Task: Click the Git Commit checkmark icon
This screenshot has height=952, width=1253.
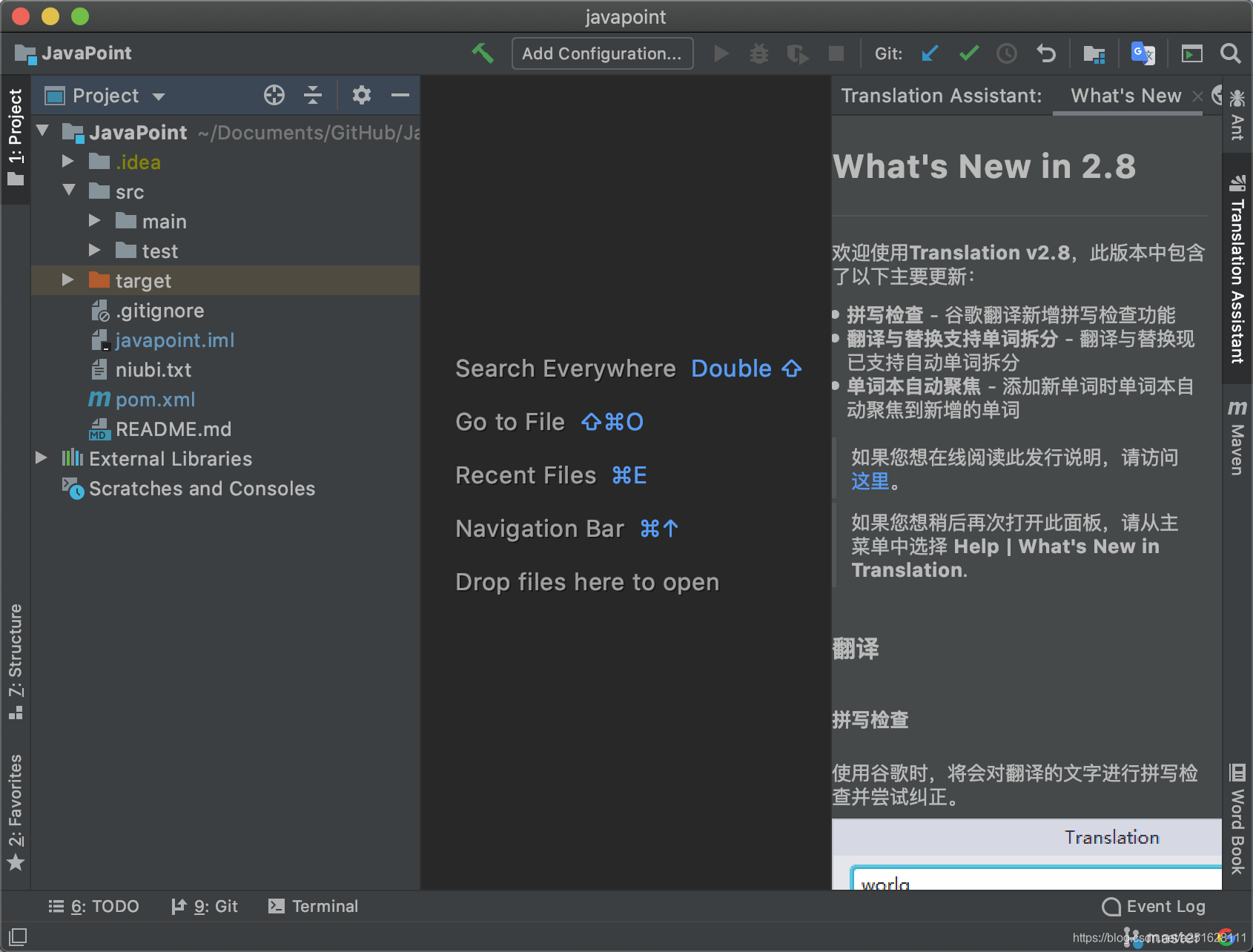Action: click(968, 53)
